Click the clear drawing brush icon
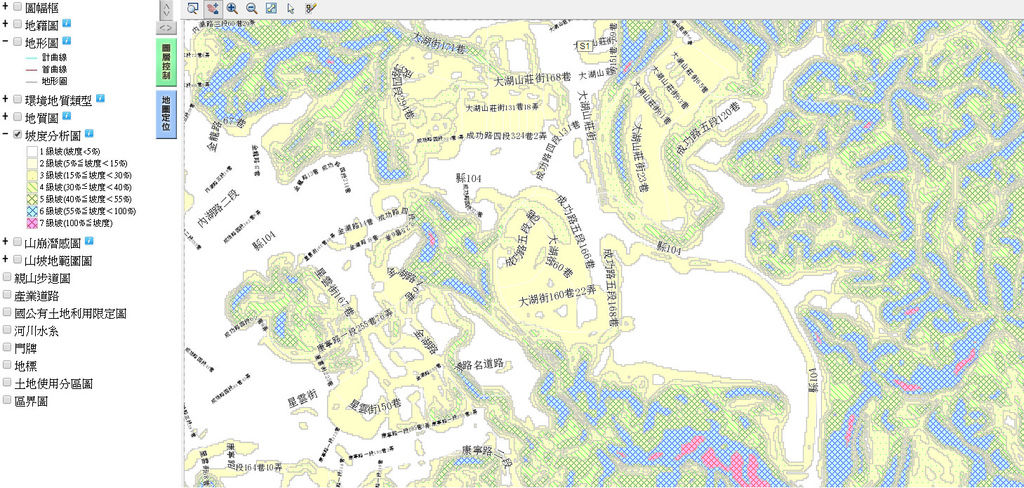This screenshot has height=488, width=1024. pos(311,8)
